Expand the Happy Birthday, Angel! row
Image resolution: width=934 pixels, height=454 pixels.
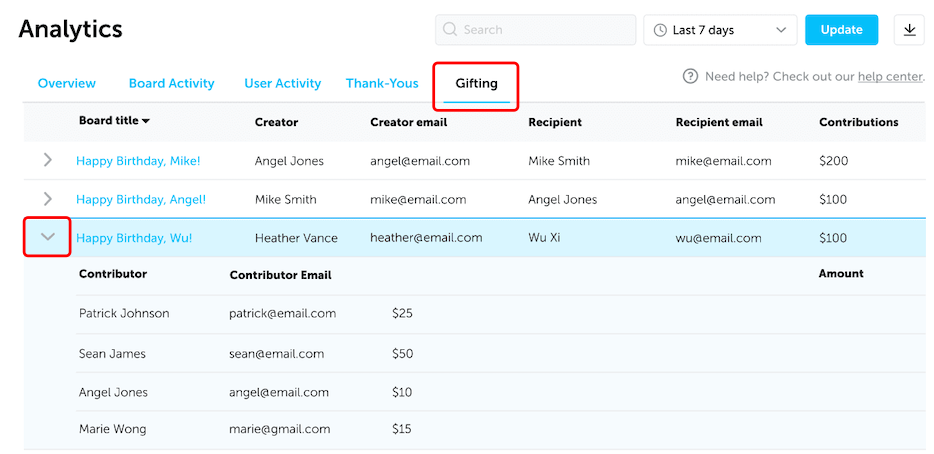click(48, 199)
